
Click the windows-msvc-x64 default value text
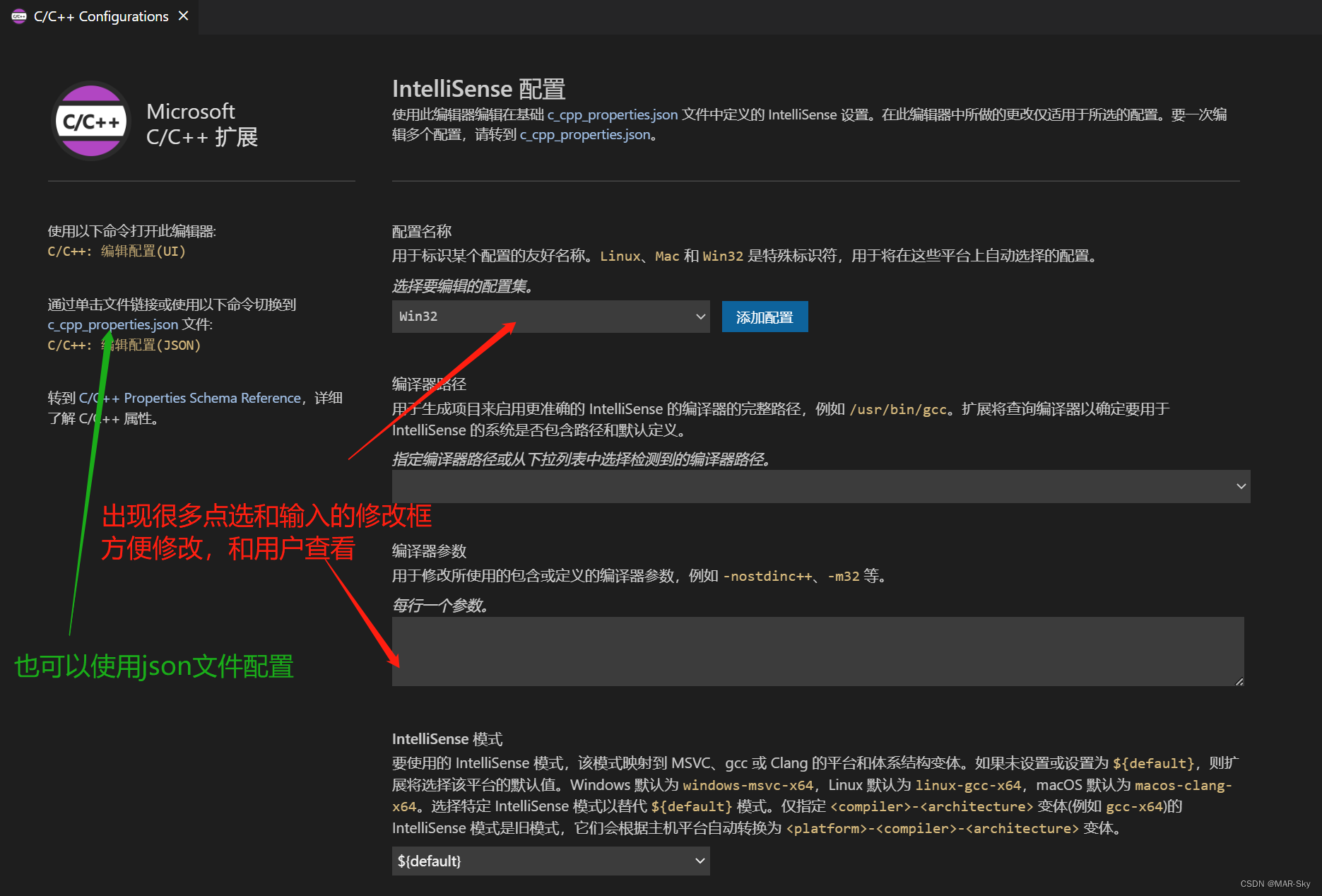coord(748,785)
